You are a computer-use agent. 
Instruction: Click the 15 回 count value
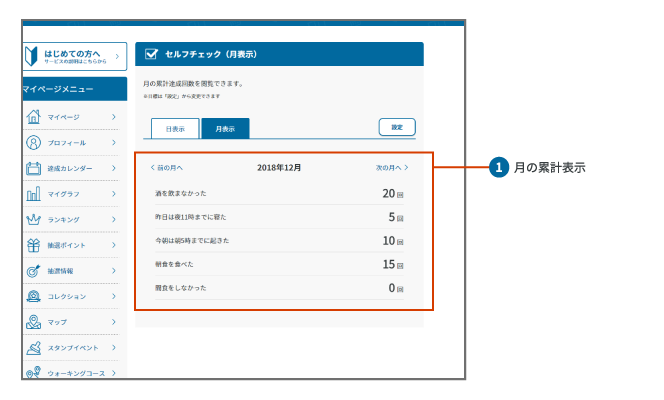pos(393,264)
